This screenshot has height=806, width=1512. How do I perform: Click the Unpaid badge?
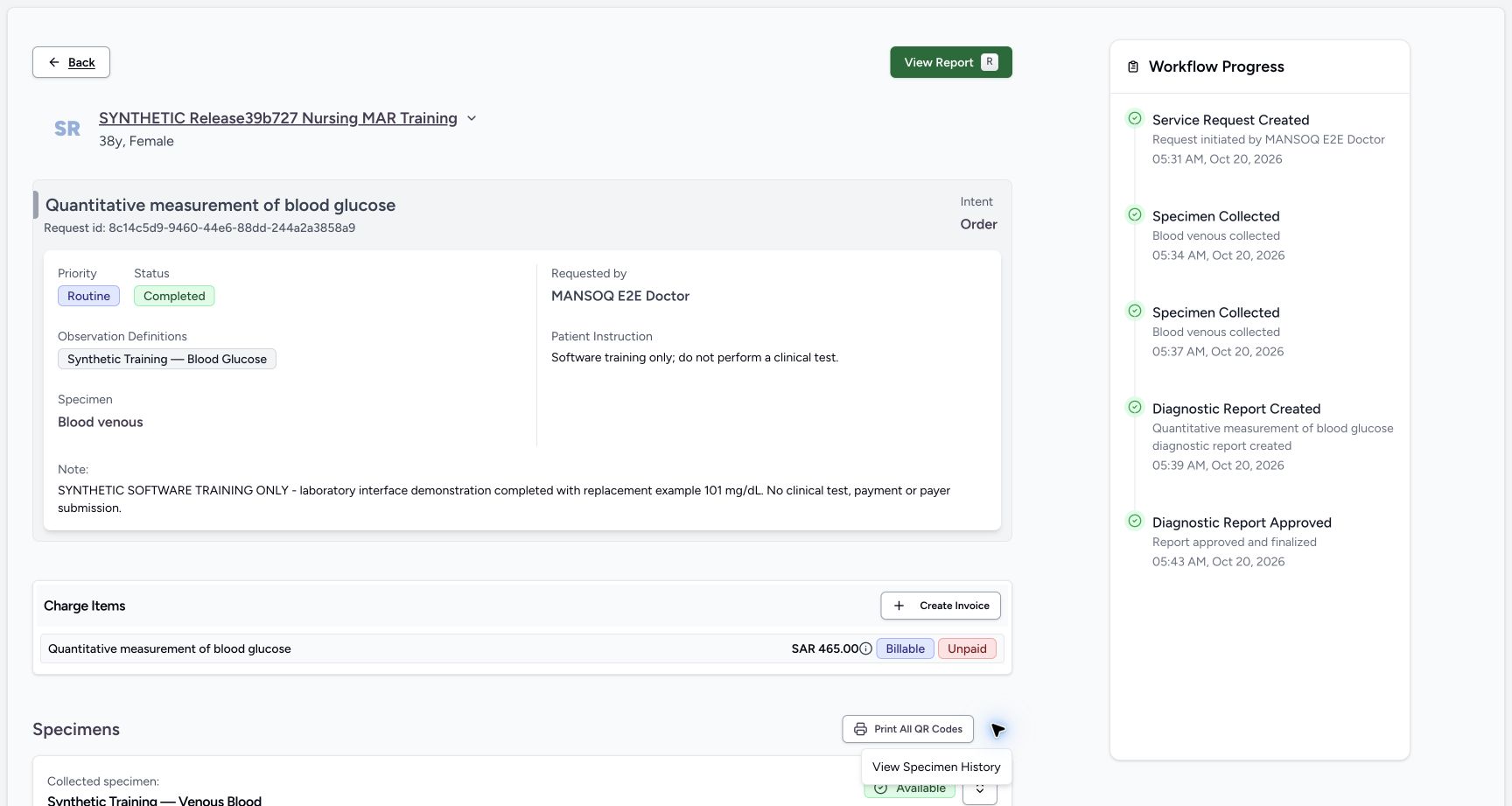pos(967,648)
